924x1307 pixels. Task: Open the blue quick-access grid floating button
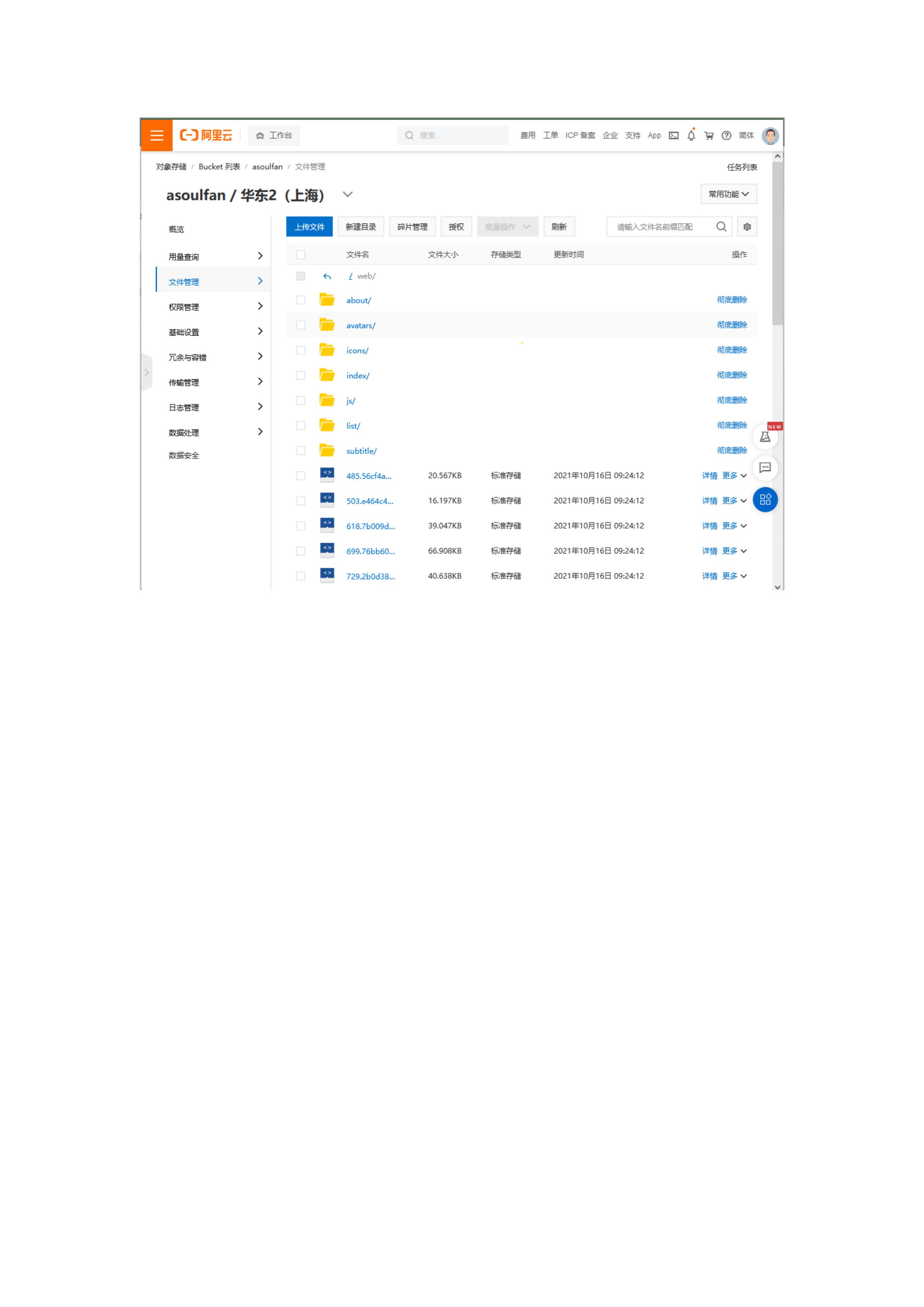point(765,500)
